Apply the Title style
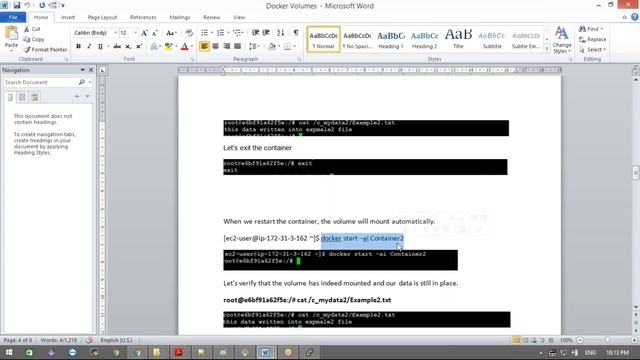Screen dimensions: 640x360 [458, 39]
